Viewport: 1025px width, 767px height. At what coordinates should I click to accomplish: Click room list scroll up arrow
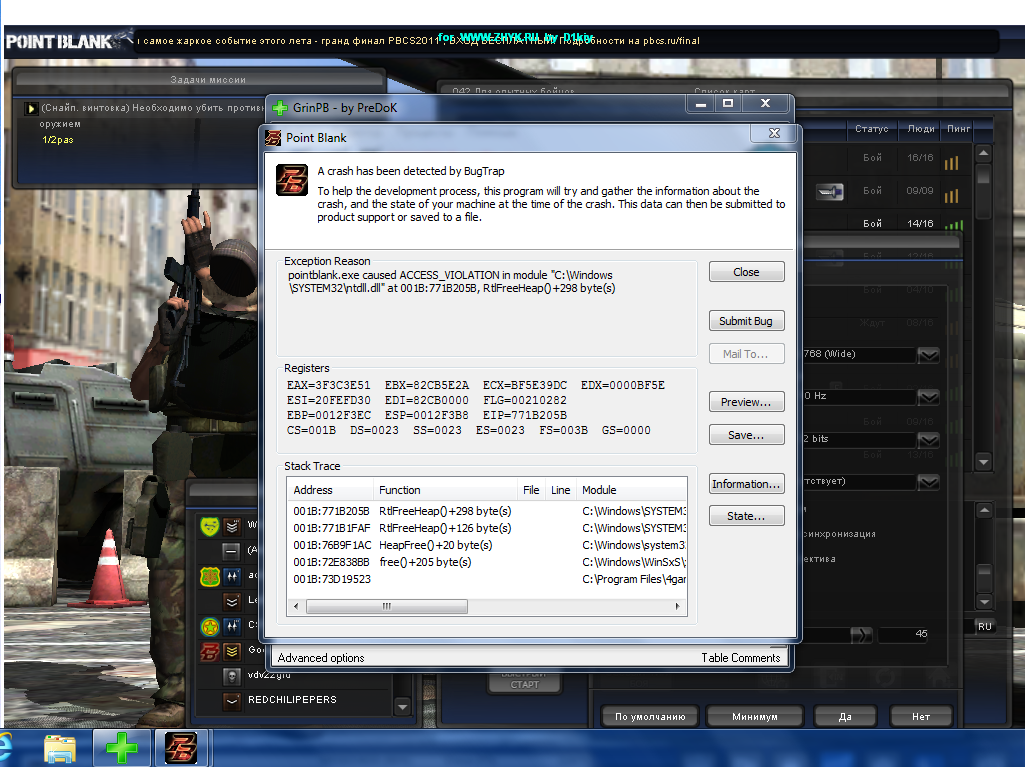coord(984,154)
